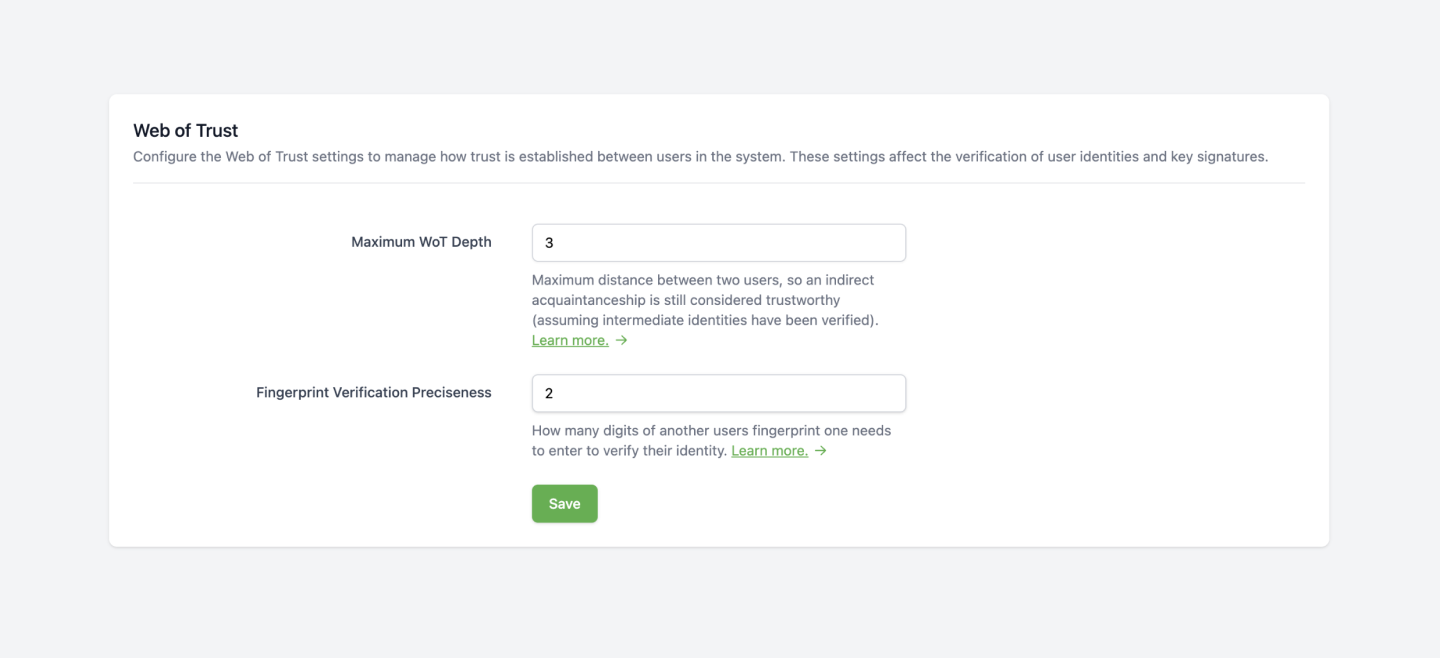Click the help text about indirect acquaintanceship
Image resolution: width=1440 pixels, height=658 pixels.
(705, 300)
